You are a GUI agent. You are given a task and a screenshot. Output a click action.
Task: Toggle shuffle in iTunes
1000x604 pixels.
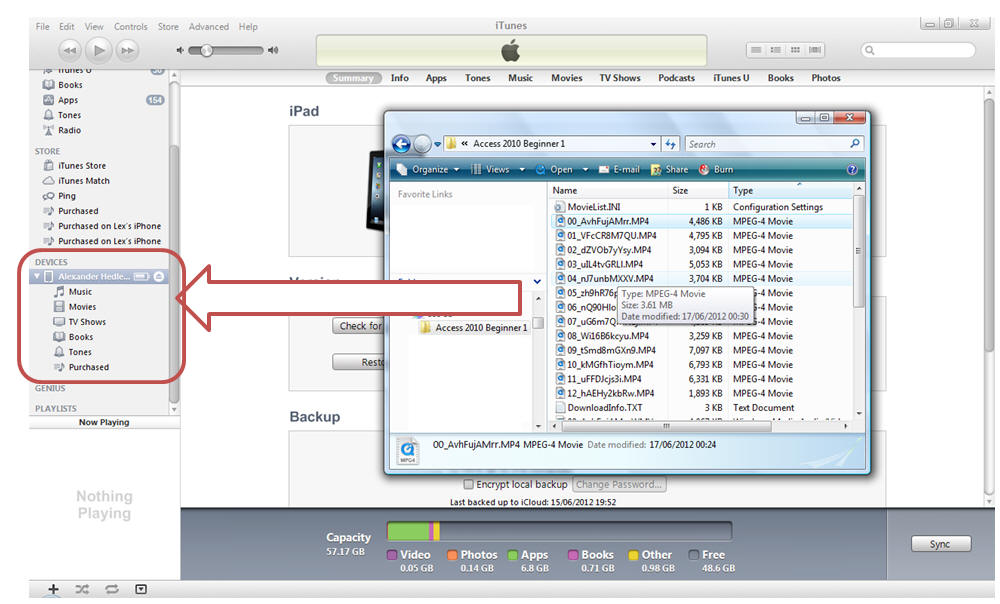[82, 589]
